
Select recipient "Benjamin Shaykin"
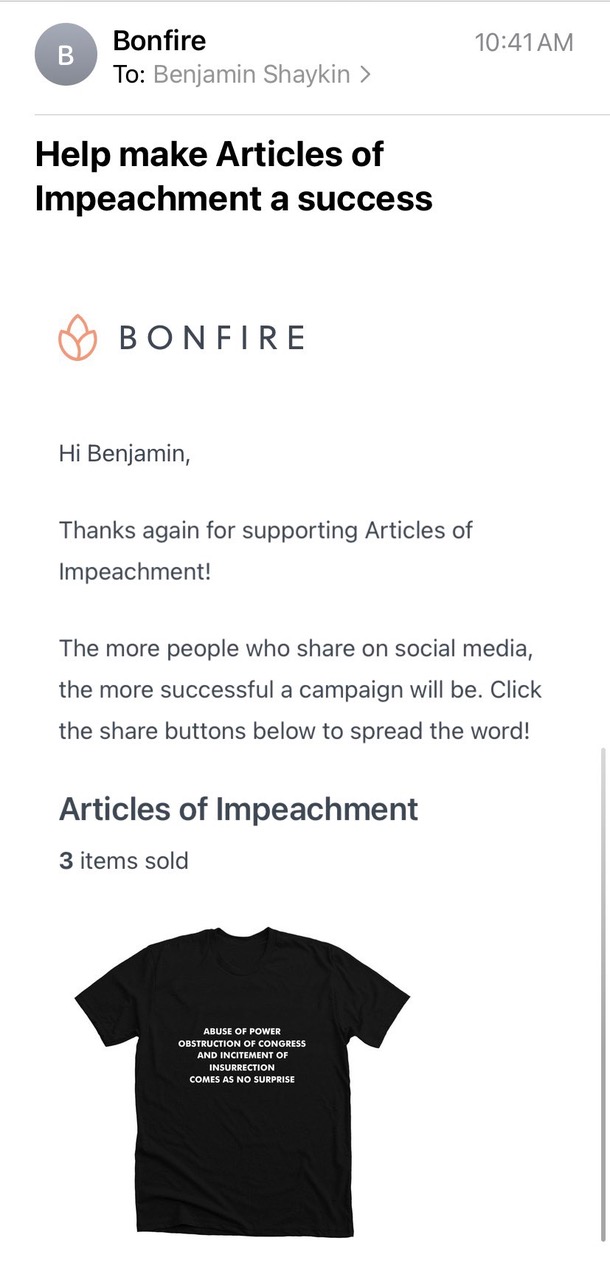pyautogui.click(x=254, y=75)
